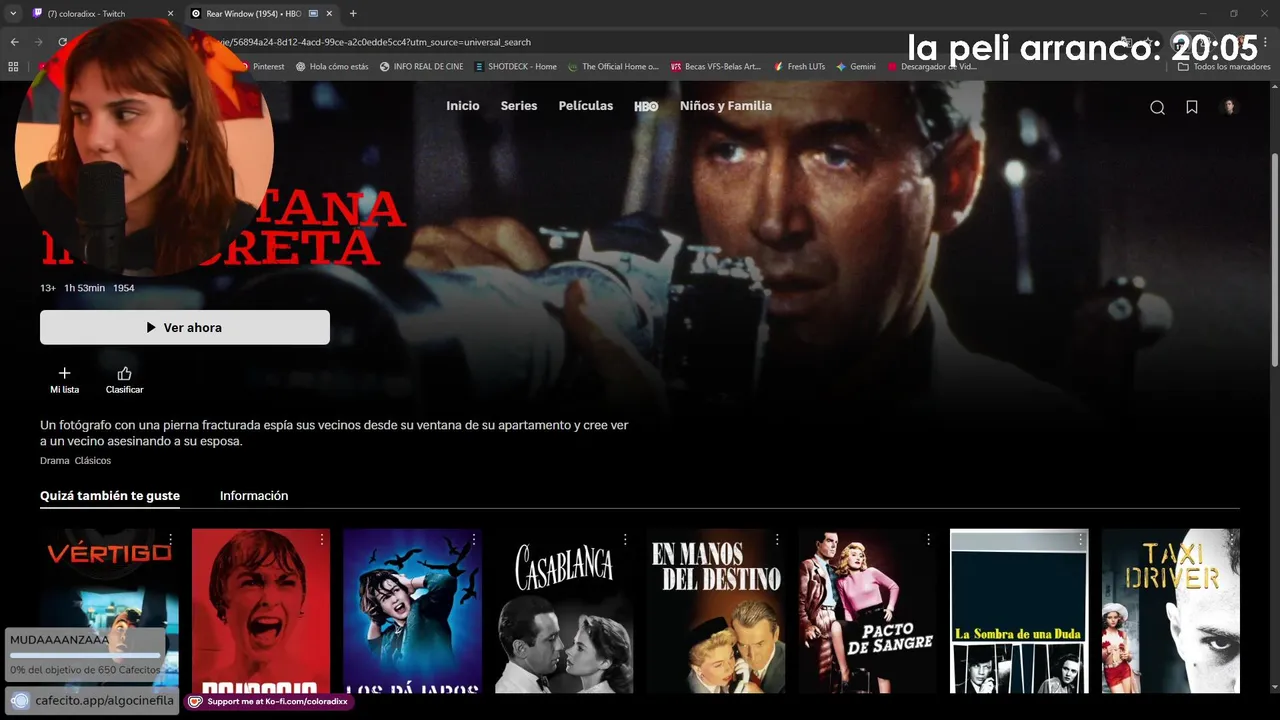Screen dimensions: 1280x720
Task: Click the MUDAAAANZAAA goal progress bar
Action: (x=85, y=656)
